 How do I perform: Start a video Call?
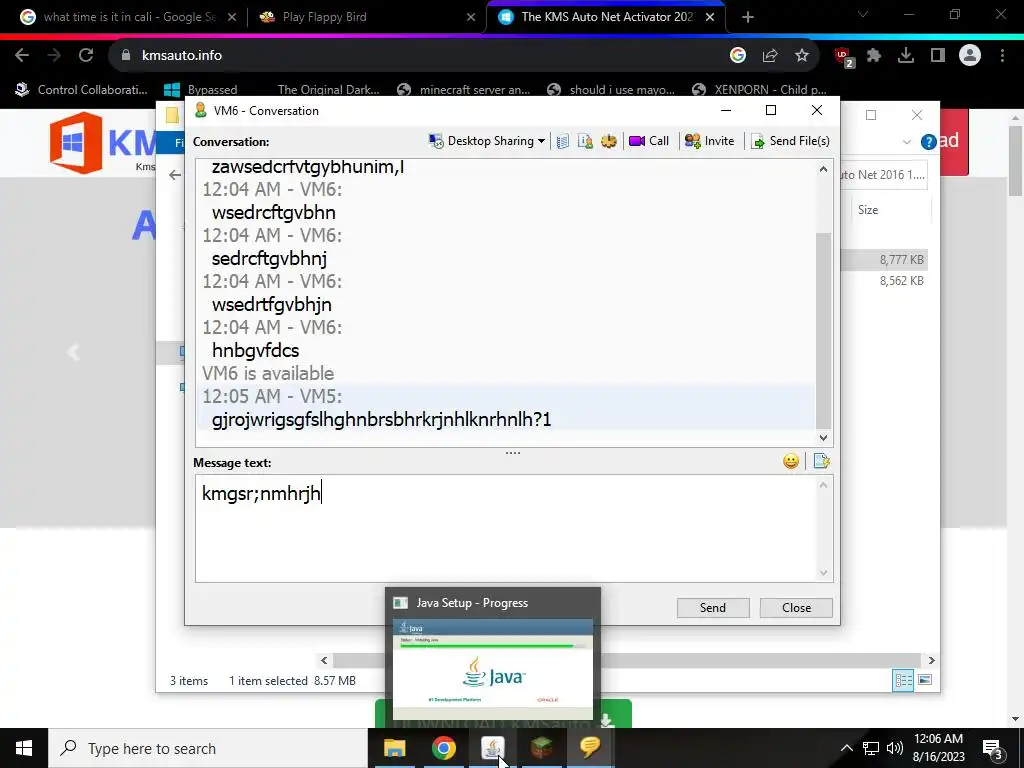(648, 141)
